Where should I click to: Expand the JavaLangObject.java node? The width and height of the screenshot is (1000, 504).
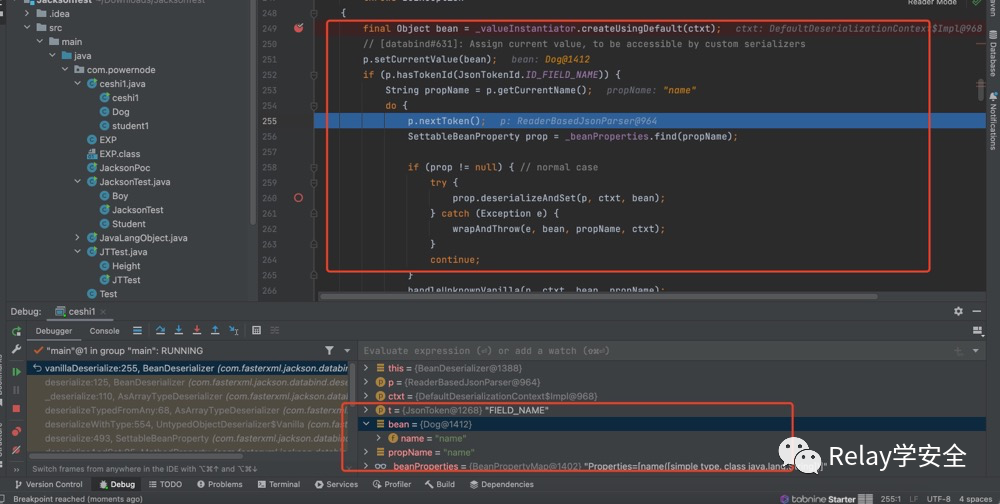point(78,238)
